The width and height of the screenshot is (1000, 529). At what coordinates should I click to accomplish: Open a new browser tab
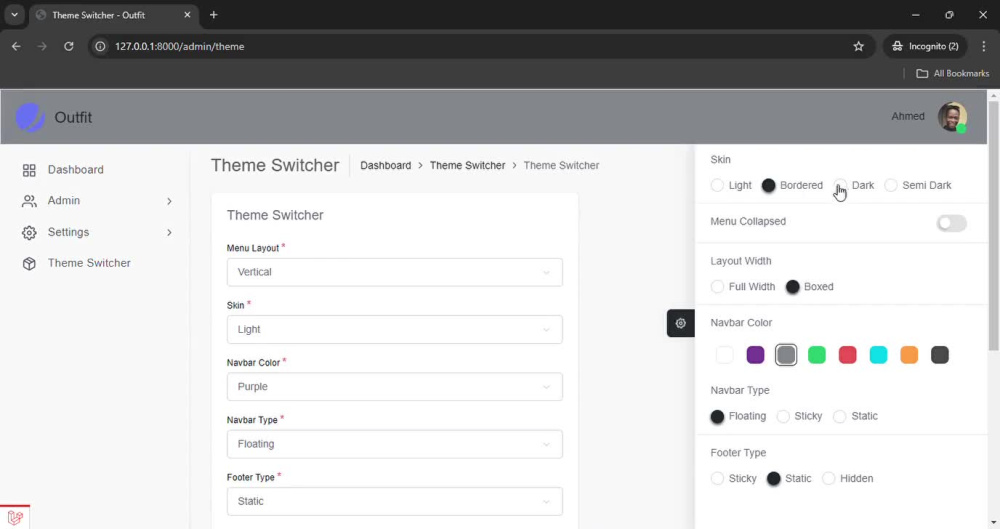(214, 15)
